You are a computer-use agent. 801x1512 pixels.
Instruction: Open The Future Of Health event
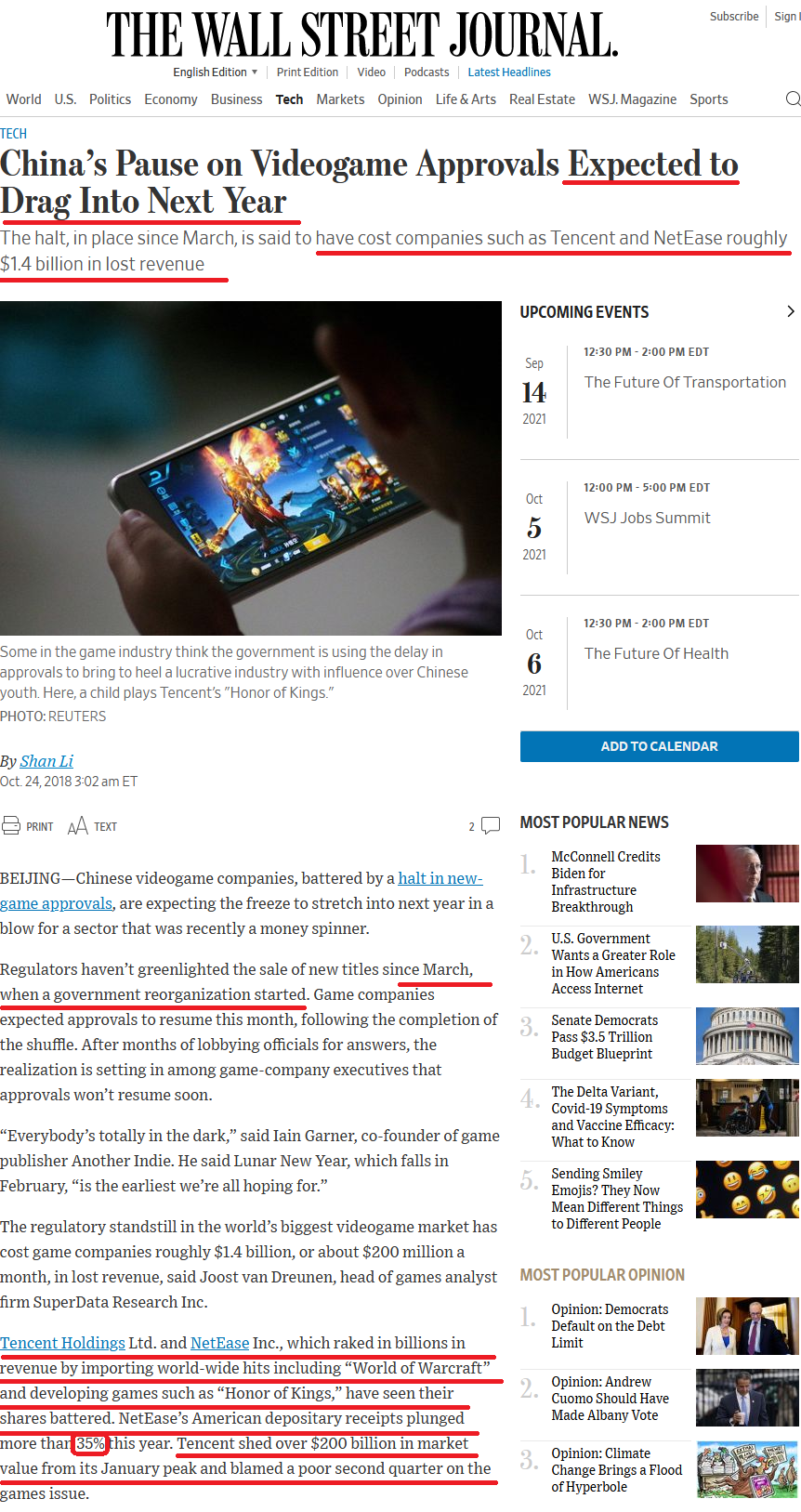[x=656, y=653]
